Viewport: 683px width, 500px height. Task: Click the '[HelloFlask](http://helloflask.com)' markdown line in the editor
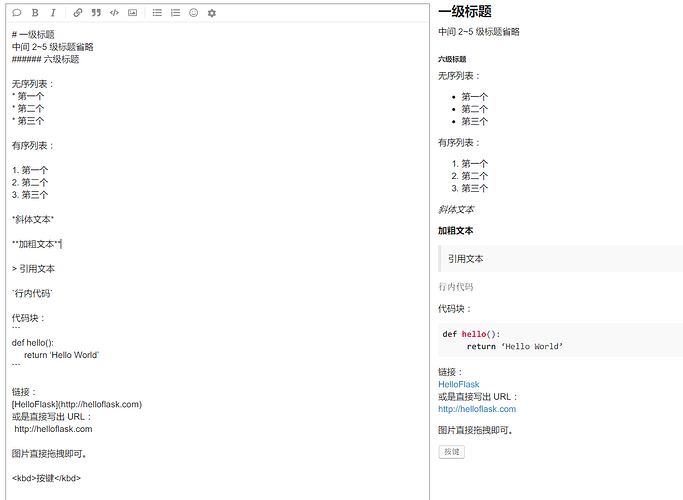pos(77,404)
